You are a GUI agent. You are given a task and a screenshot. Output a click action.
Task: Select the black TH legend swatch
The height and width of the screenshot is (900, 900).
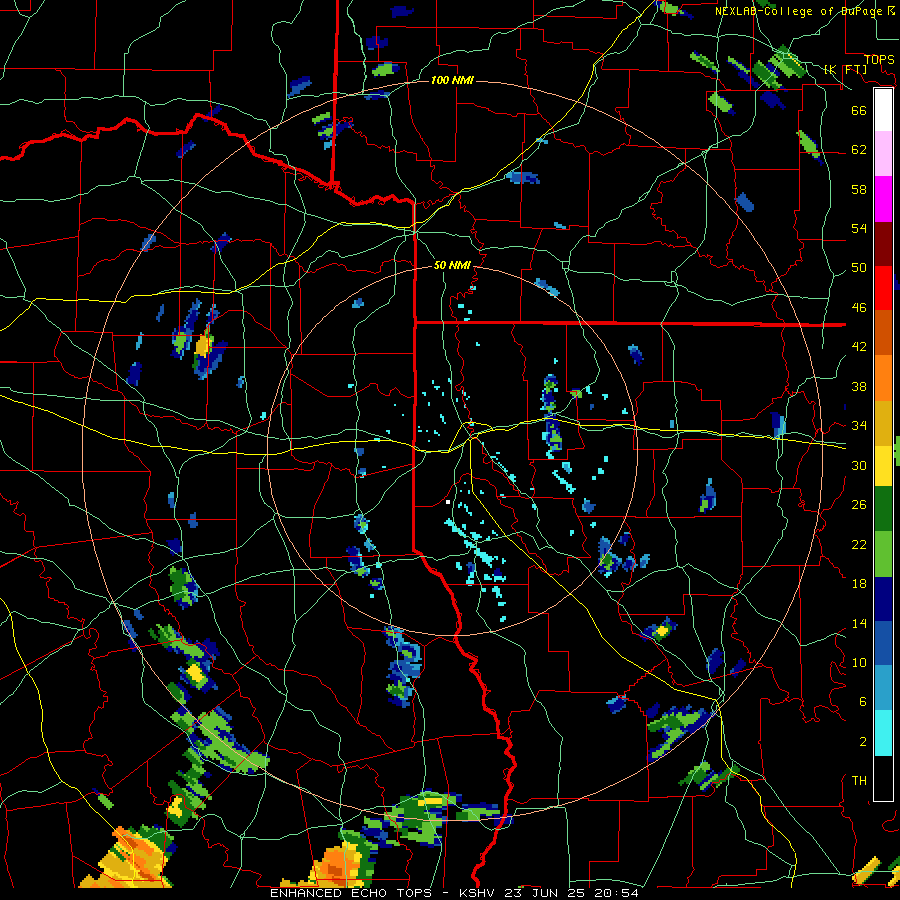coord(883,778)
